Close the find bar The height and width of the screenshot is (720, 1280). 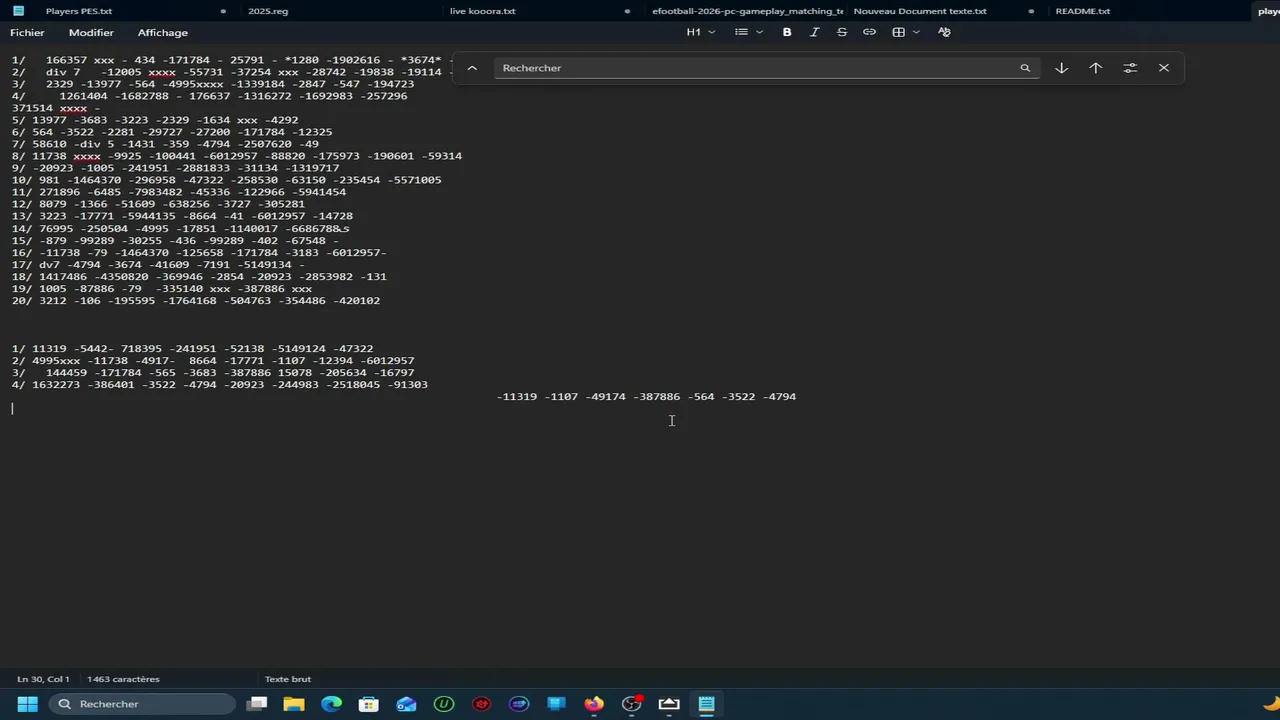click(x=1164, y=68)
